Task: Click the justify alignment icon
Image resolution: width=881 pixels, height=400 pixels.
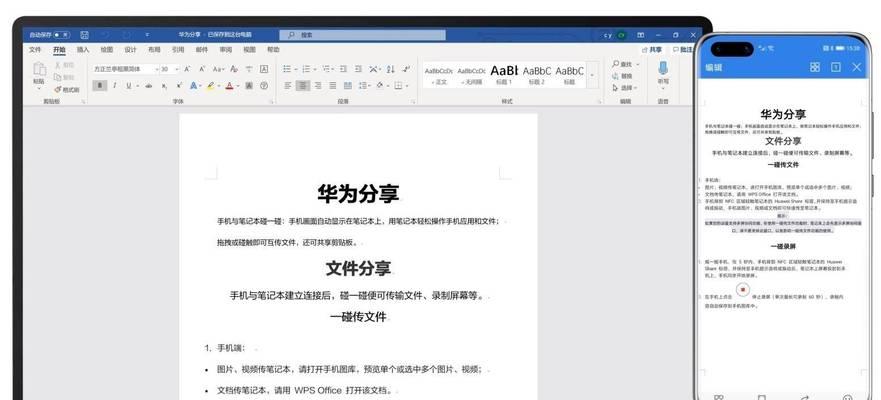Action: pyautogui.click(x=333, y=86)
